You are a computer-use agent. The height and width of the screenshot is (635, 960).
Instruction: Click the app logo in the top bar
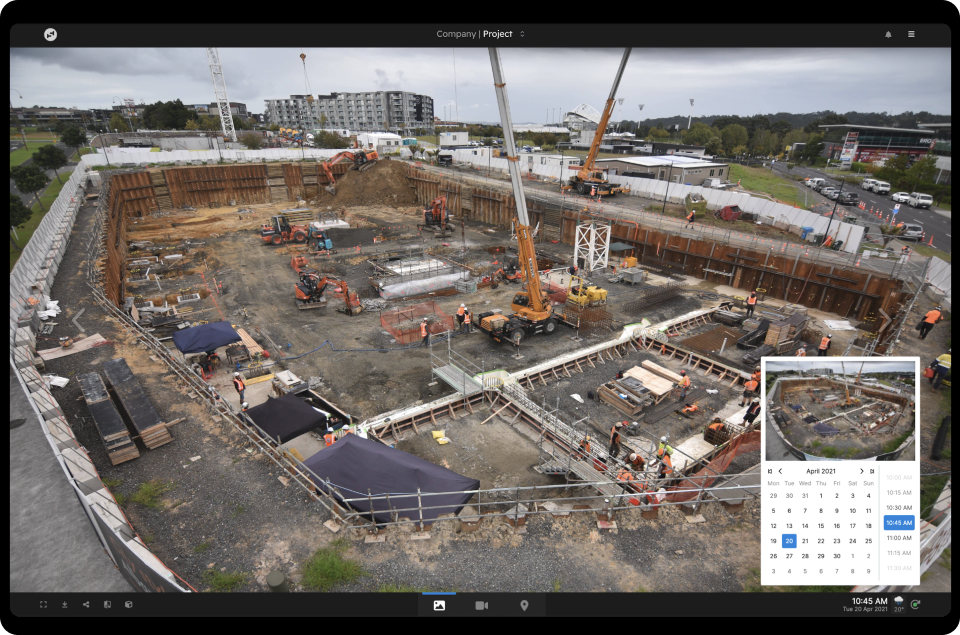(x=49, y=34)
